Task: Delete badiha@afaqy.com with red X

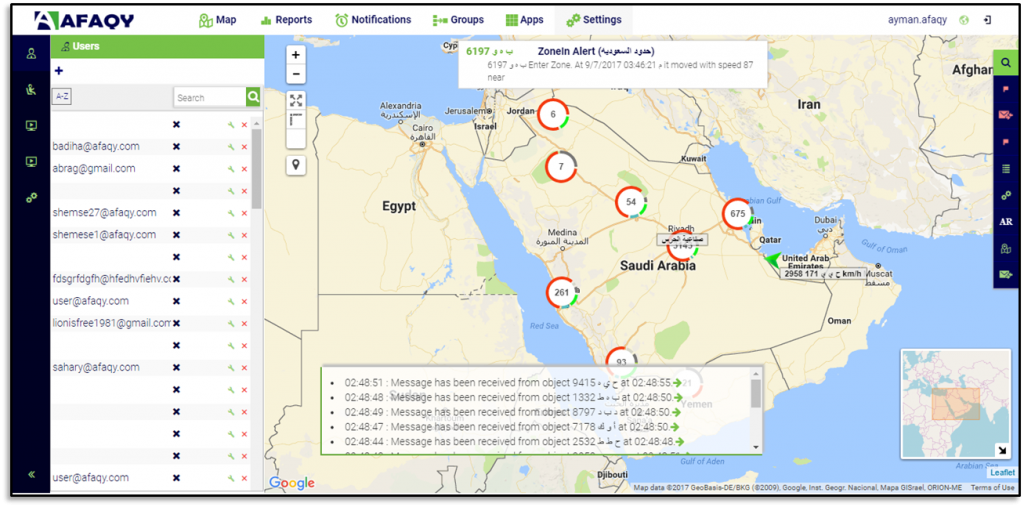Action: [x=244, y=147]
